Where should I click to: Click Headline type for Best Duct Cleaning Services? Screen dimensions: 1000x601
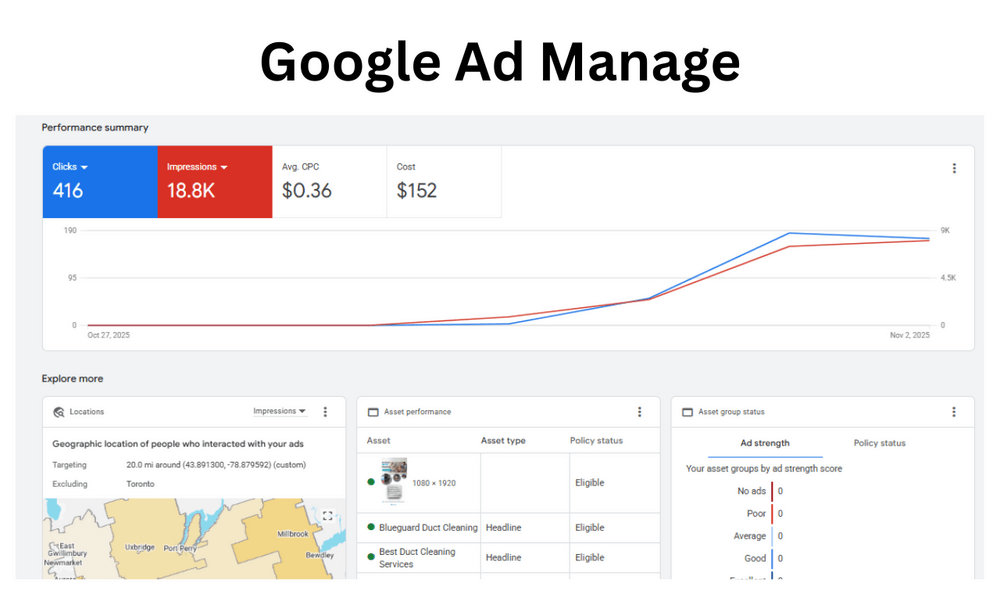(503, 558)
